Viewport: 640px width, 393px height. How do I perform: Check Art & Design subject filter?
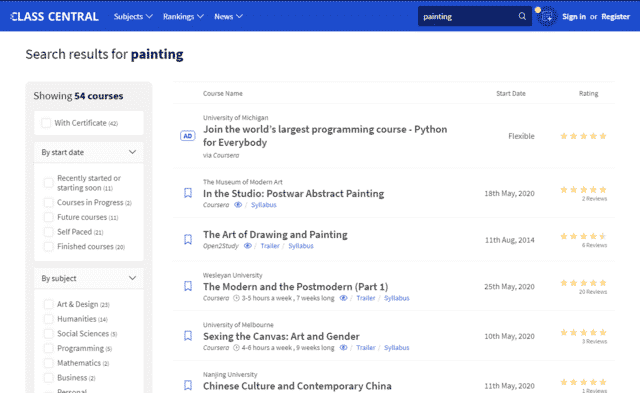click(x=49, y=304)
